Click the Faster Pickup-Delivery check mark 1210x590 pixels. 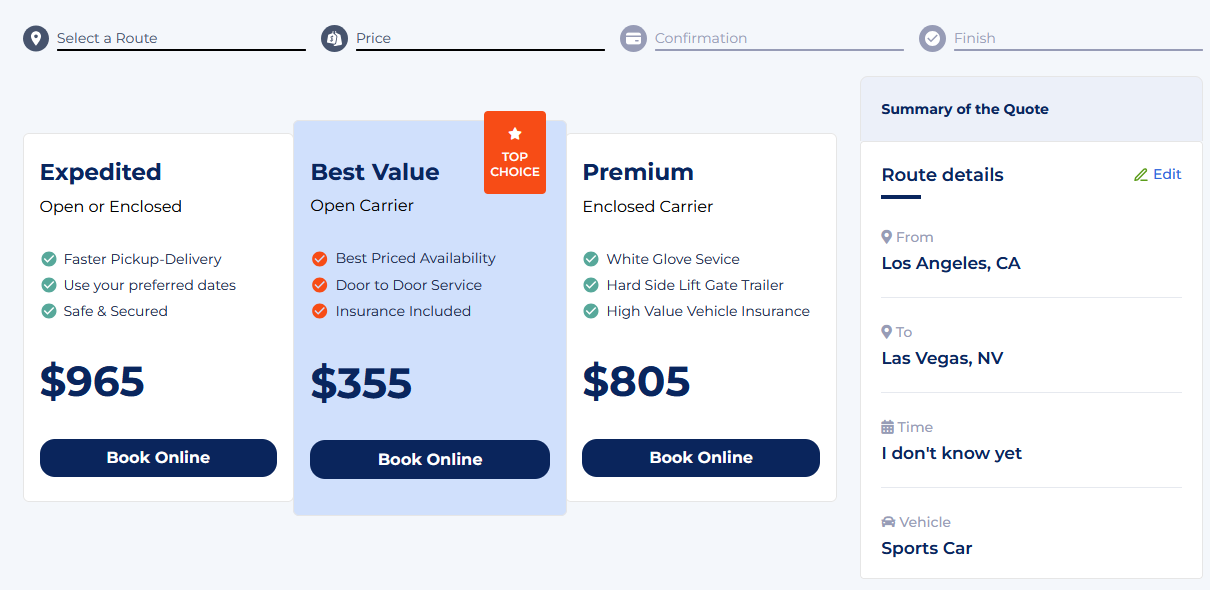[x=48, y=259]
